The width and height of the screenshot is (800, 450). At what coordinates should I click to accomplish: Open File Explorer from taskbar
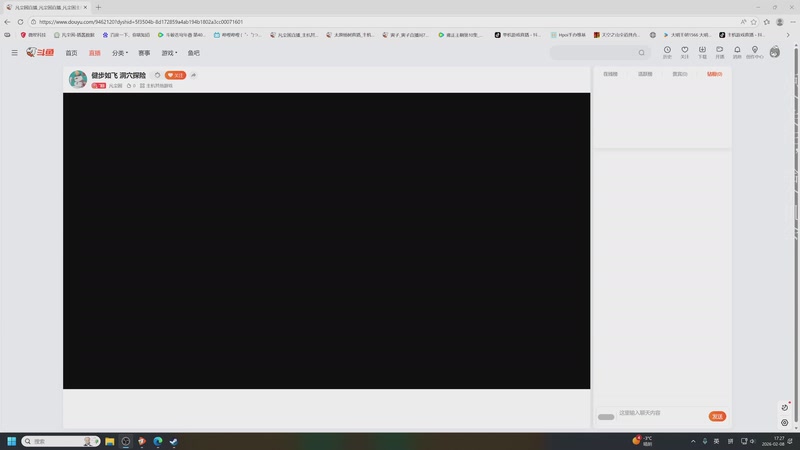click(x=110, y=441)
